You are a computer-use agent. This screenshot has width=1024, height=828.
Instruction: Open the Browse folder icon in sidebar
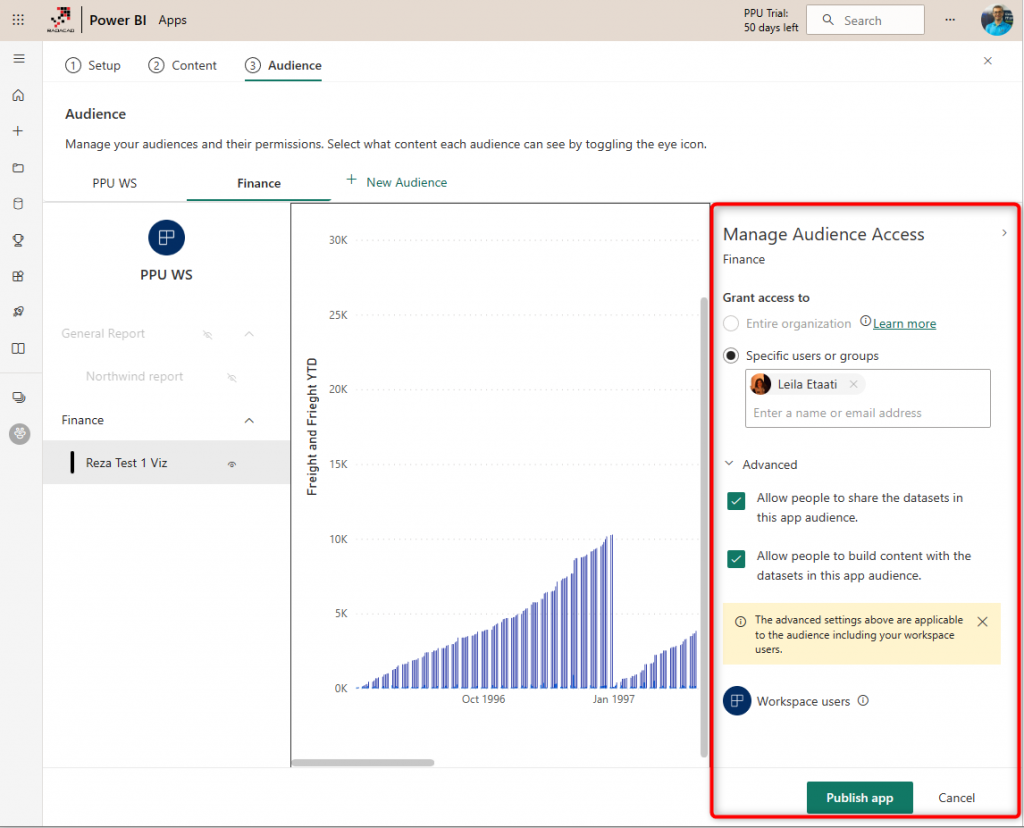(18, 167)
